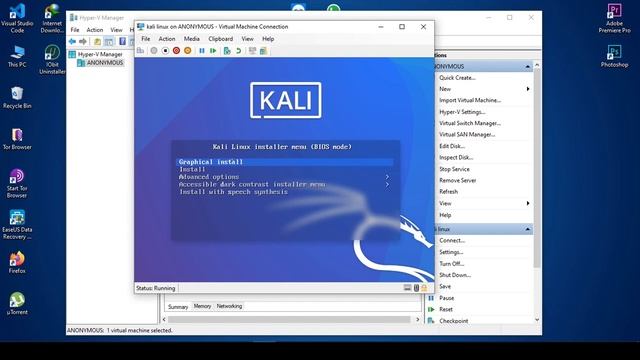
Task: Reset the VM using the green toolbar icon
Action: 213,51
